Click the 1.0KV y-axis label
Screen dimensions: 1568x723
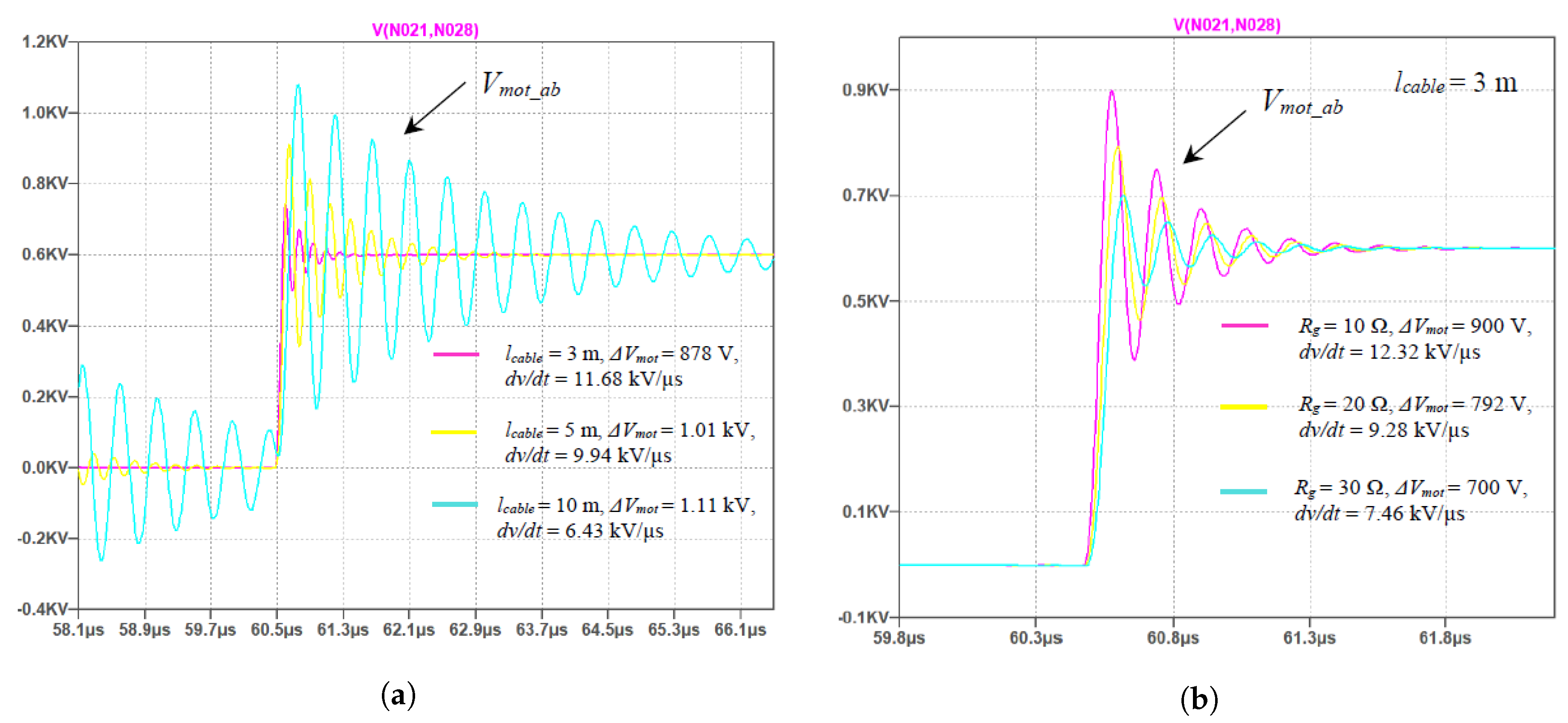(x=44, y=113)
